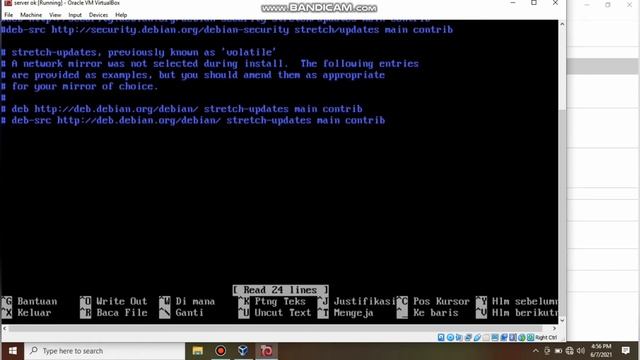Screen dimensions: 640x360
Task: Maximize the VirtualBox VM window
Action: [534, 3]
